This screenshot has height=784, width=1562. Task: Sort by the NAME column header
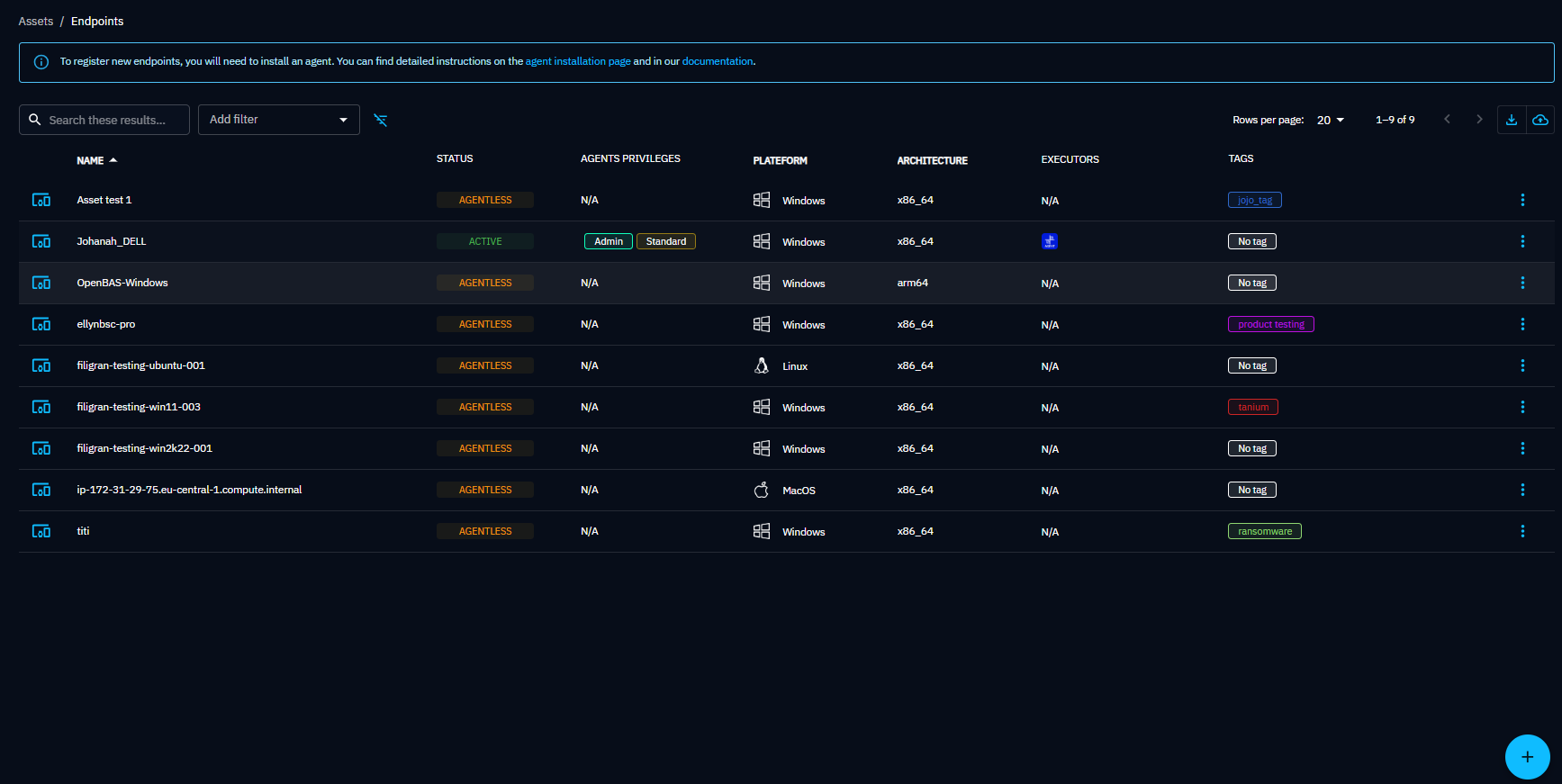click(90, 160)
